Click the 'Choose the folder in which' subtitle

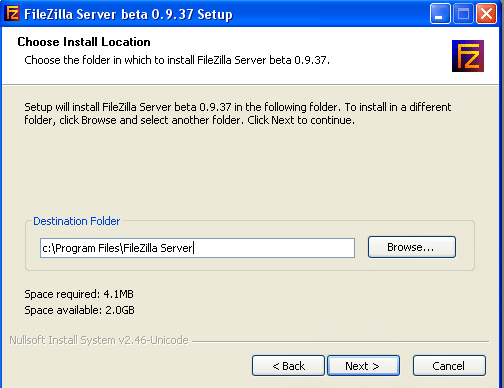pos(177,60)
